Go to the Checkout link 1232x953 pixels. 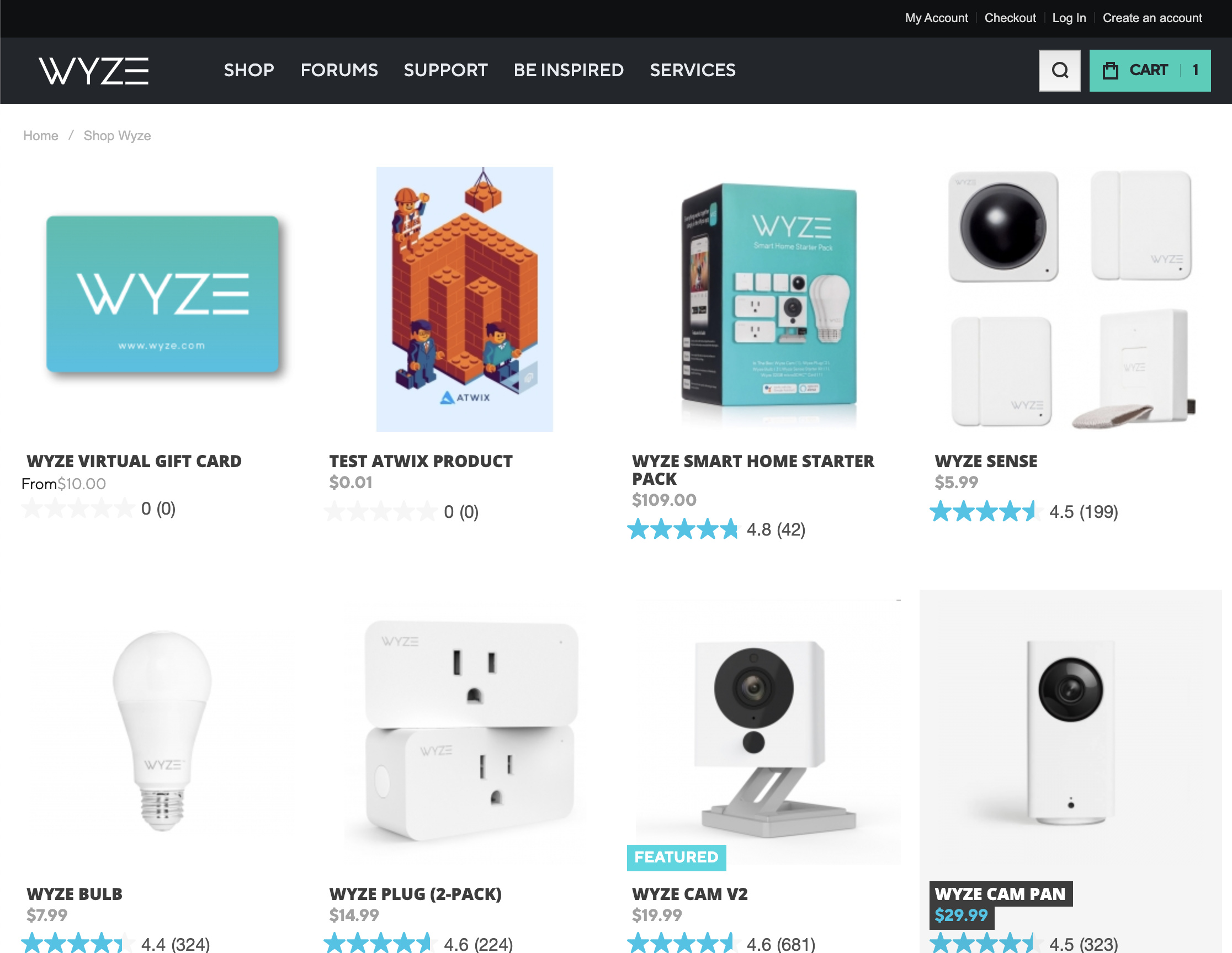tap(1010, 18)
